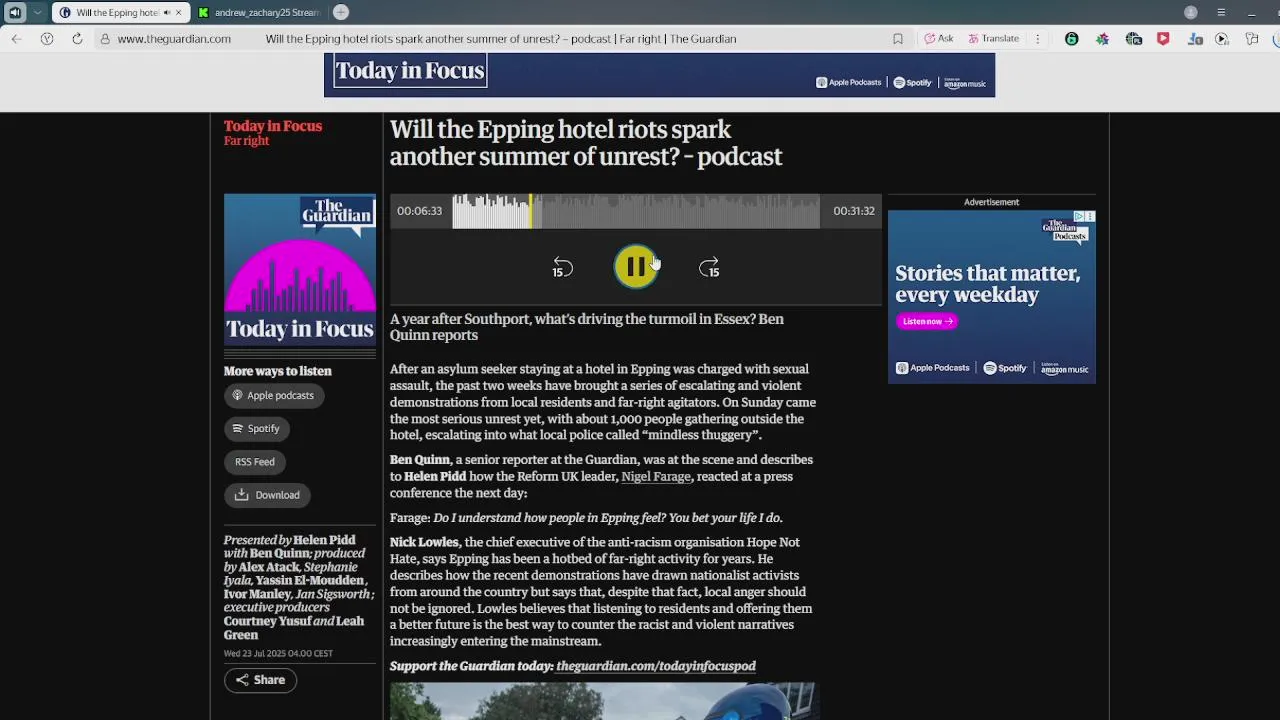
Task: Reload the page with the refresh icon
Action: 77,39
